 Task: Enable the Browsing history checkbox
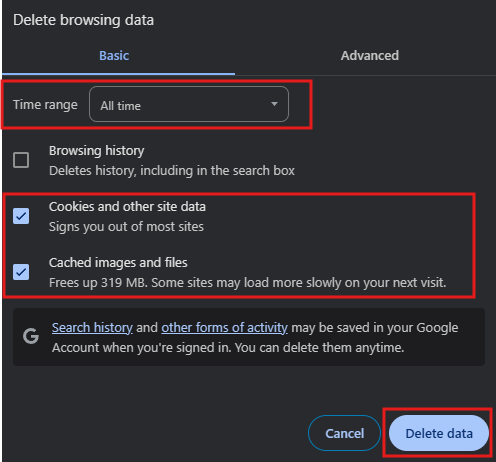[21, 160]
